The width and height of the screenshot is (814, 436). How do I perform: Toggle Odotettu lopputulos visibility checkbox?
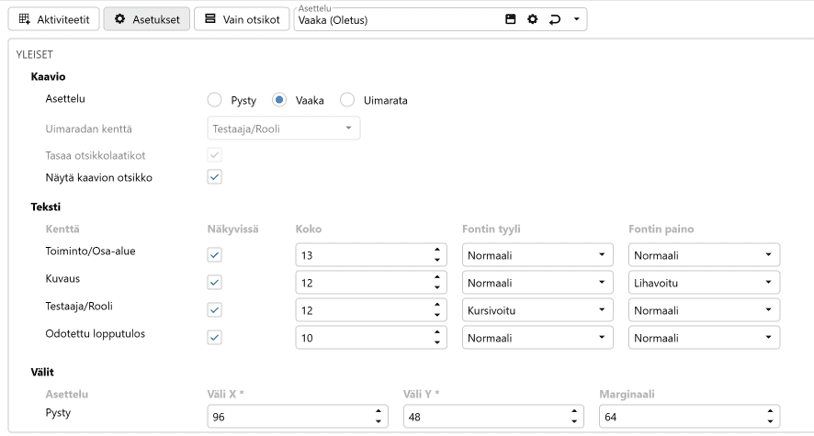click(214, 338)
